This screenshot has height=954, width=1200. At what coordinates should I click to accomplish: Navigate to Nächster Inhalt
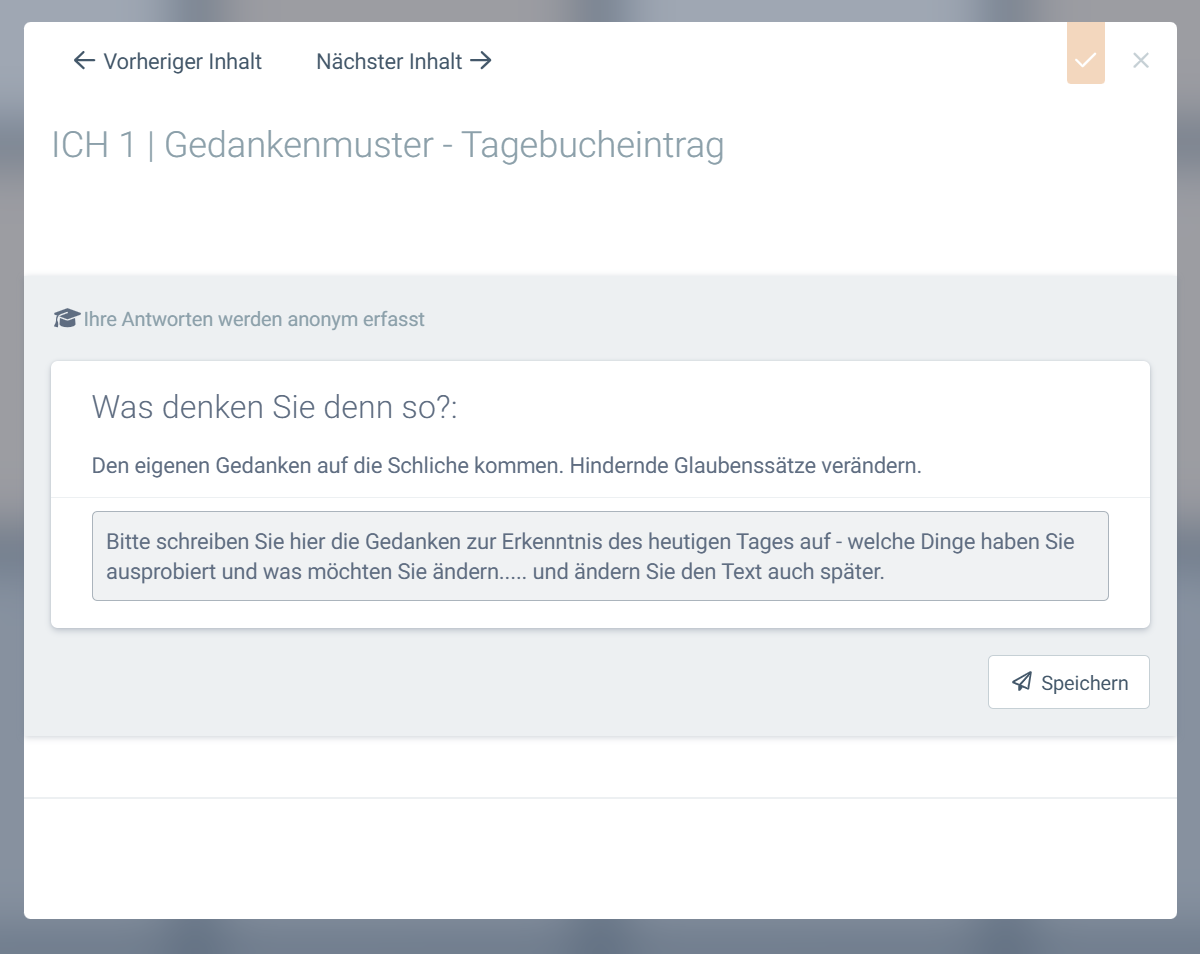[x=390, y=62]
